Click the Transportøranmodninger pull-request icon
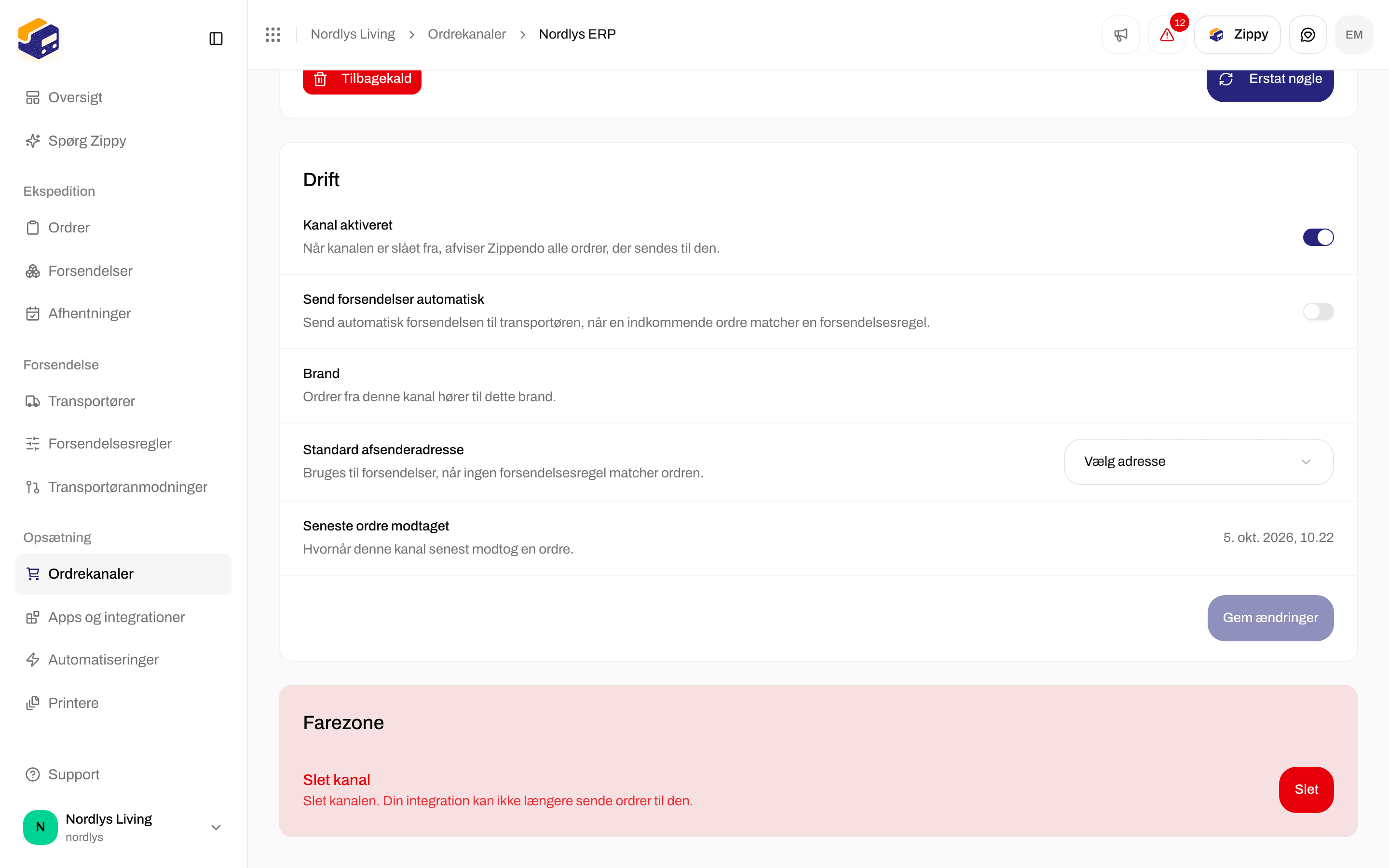Viewport: 1389px width, 868px height. coord(33,487)
